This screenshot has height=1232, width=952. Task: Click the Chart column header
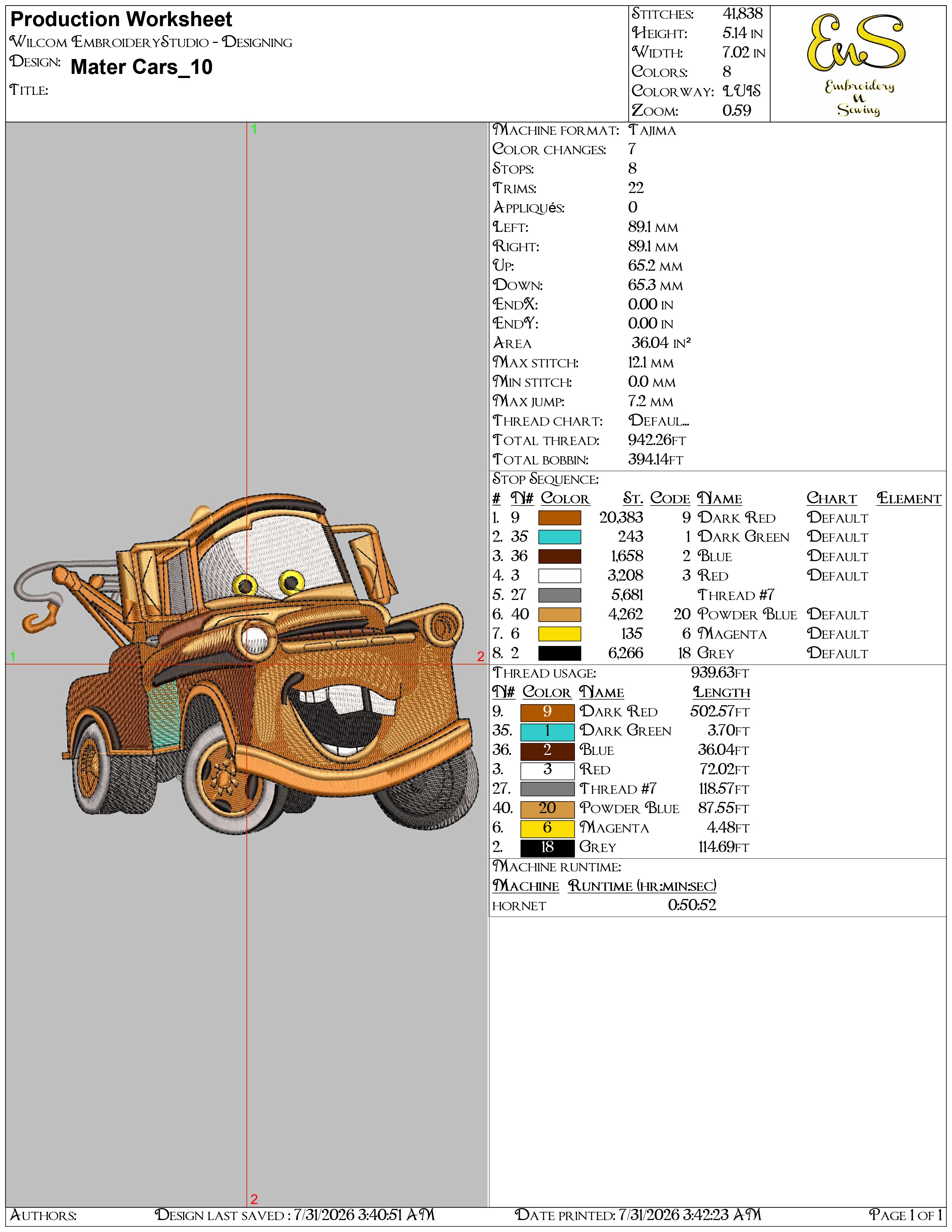click(x=832, y=498)
